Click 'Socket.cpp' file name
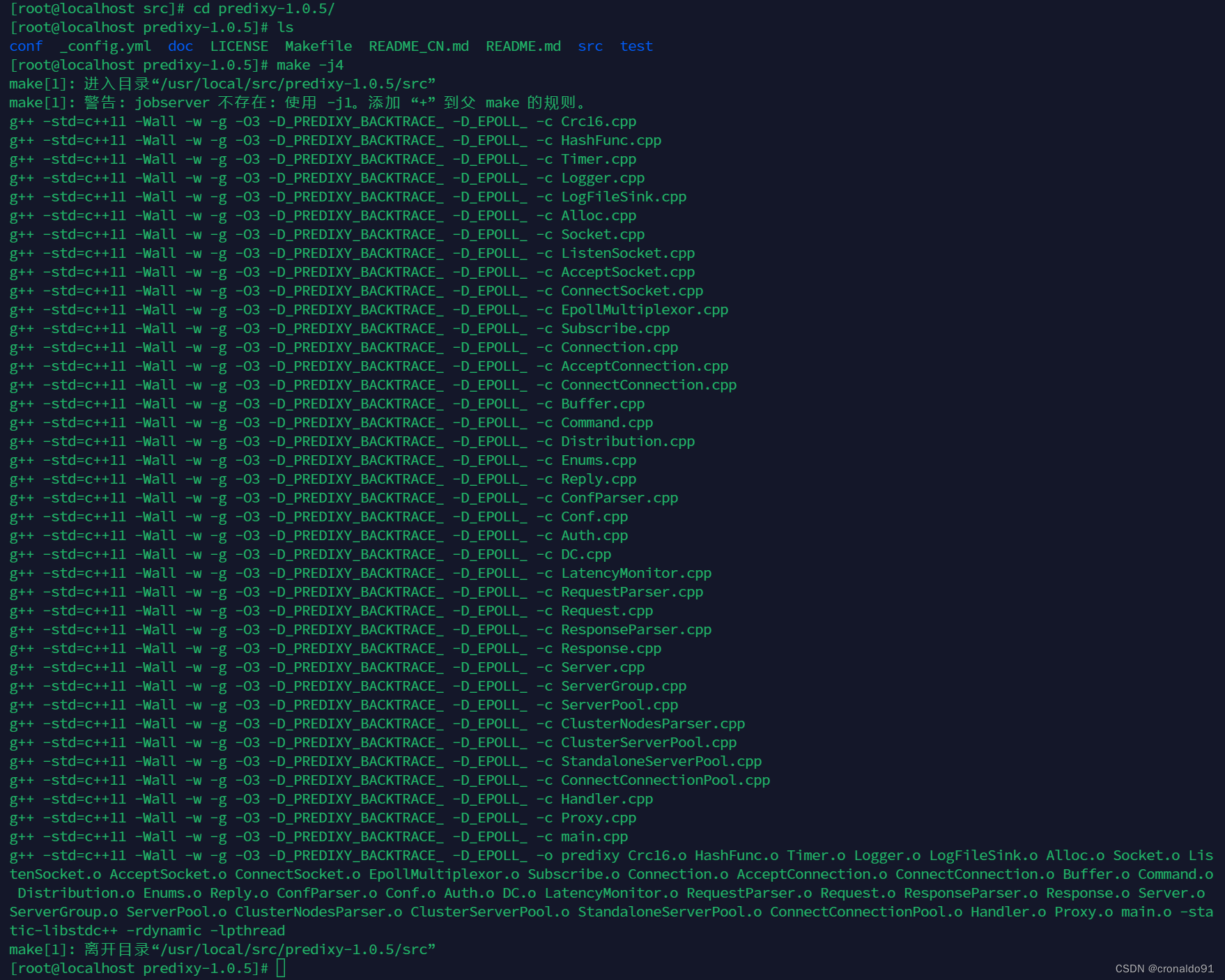This screenshot has width=1225, height=980. [603, 234]
